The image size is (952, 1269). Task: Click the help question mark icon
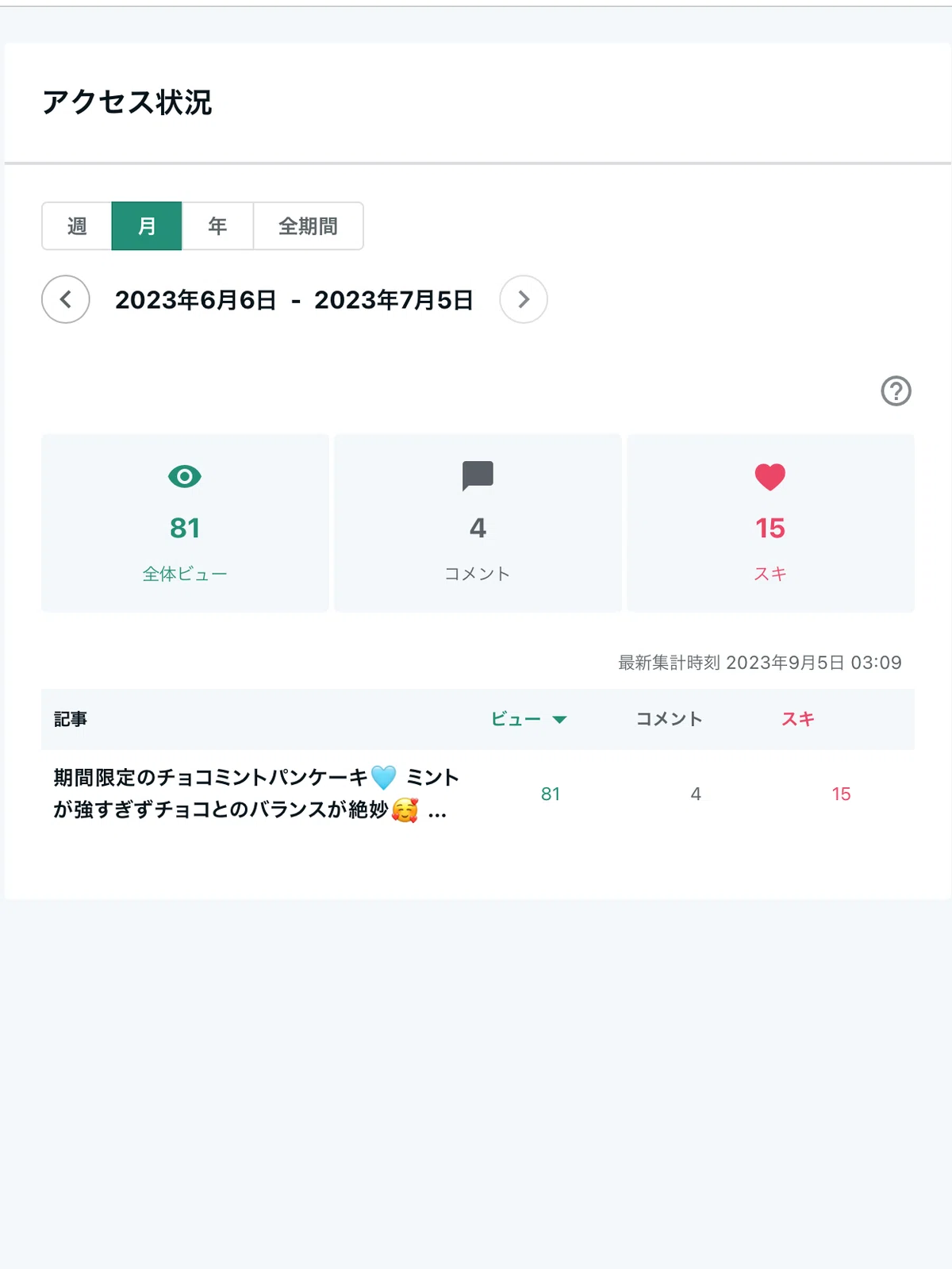pos(896,390)
